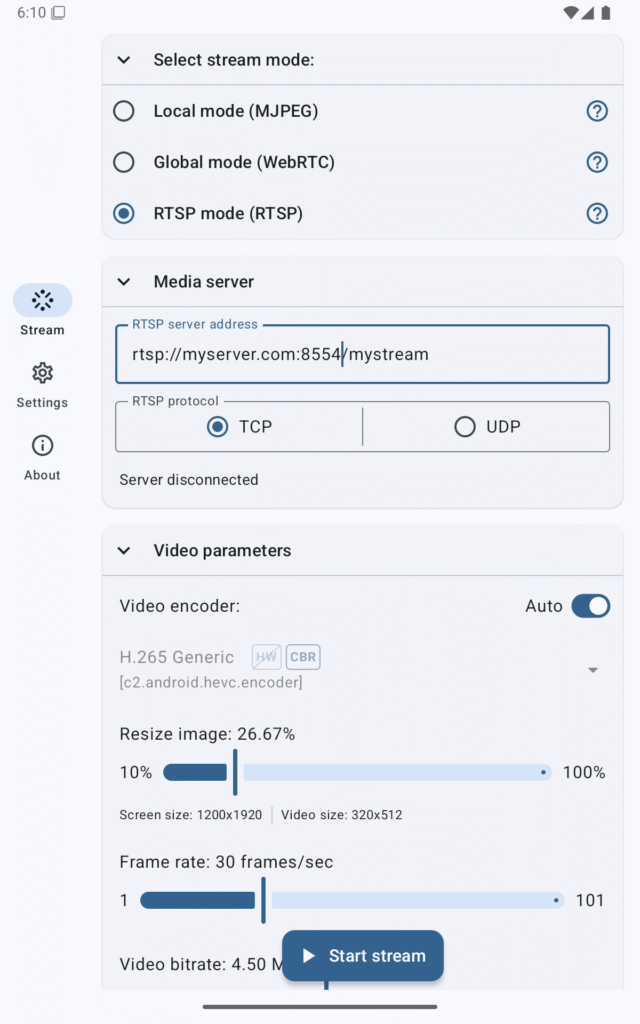640x1024 pixels.
Task: Disable the Auto video encoder toggle
Action: click(590, 606)
